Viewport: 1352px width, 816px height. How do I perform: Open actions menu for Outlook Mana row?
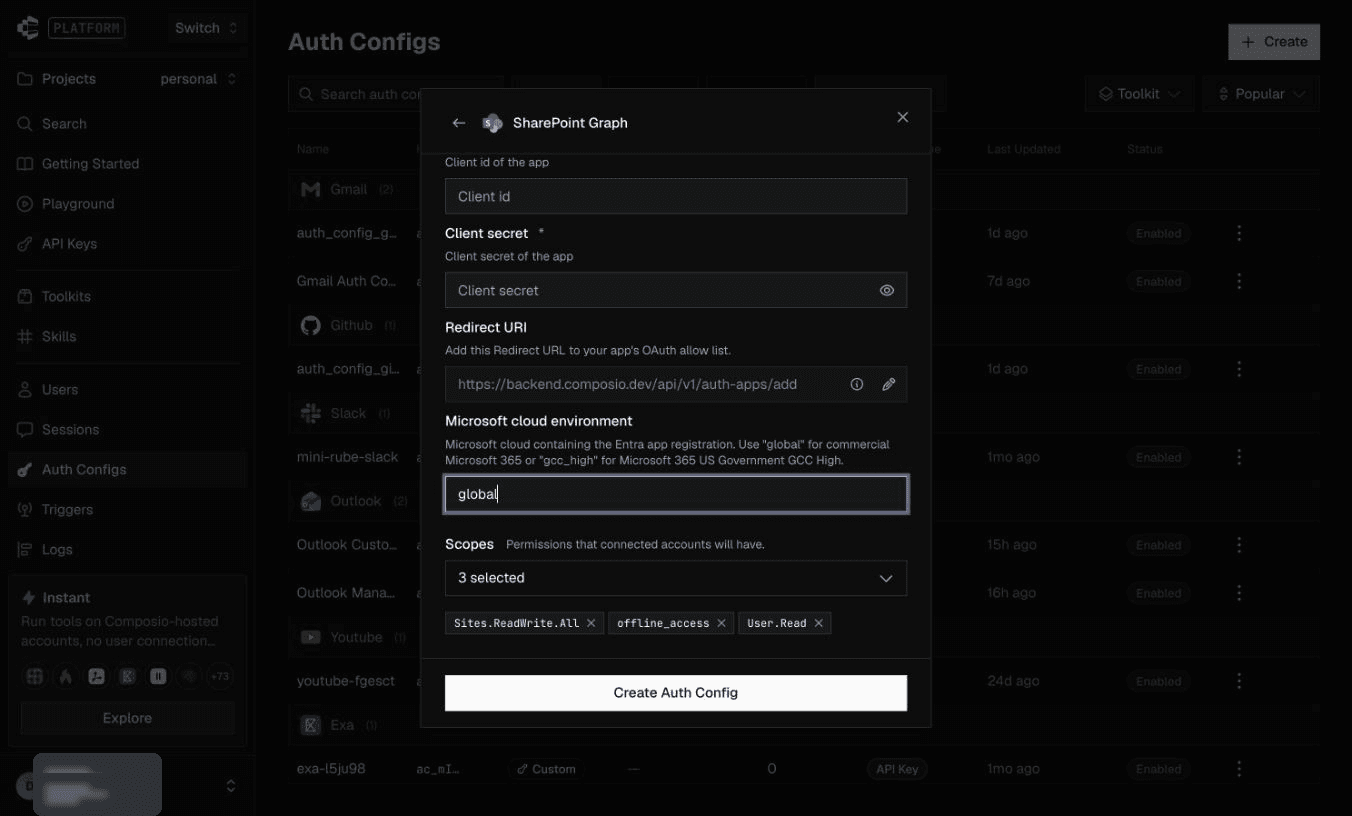coord(1239,593)
